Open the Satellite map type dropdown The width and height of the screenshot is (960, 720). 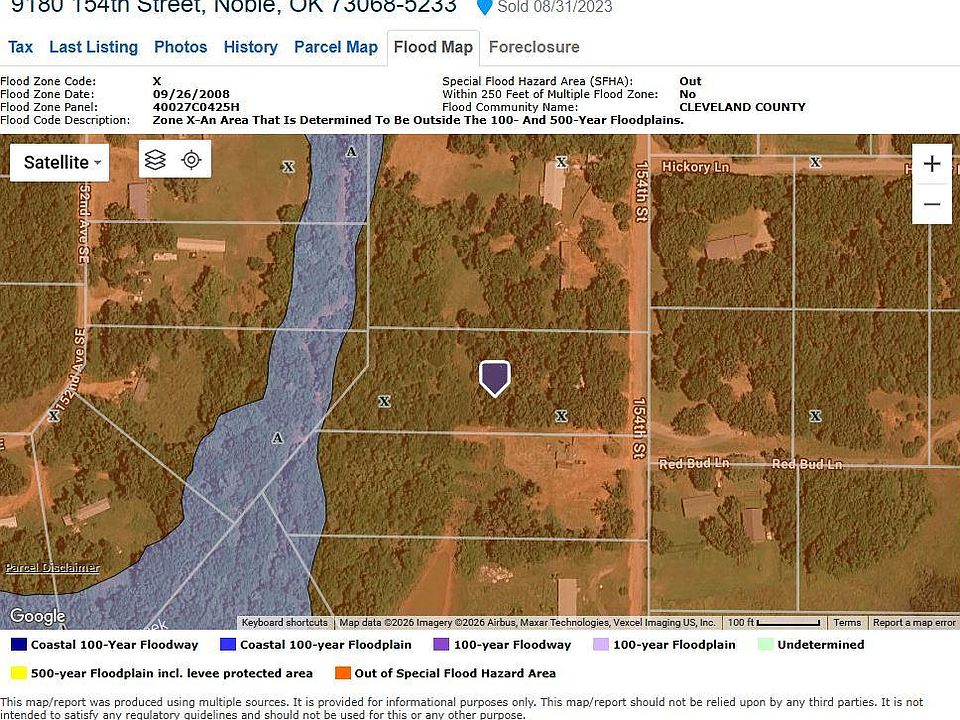click(60, 162)
